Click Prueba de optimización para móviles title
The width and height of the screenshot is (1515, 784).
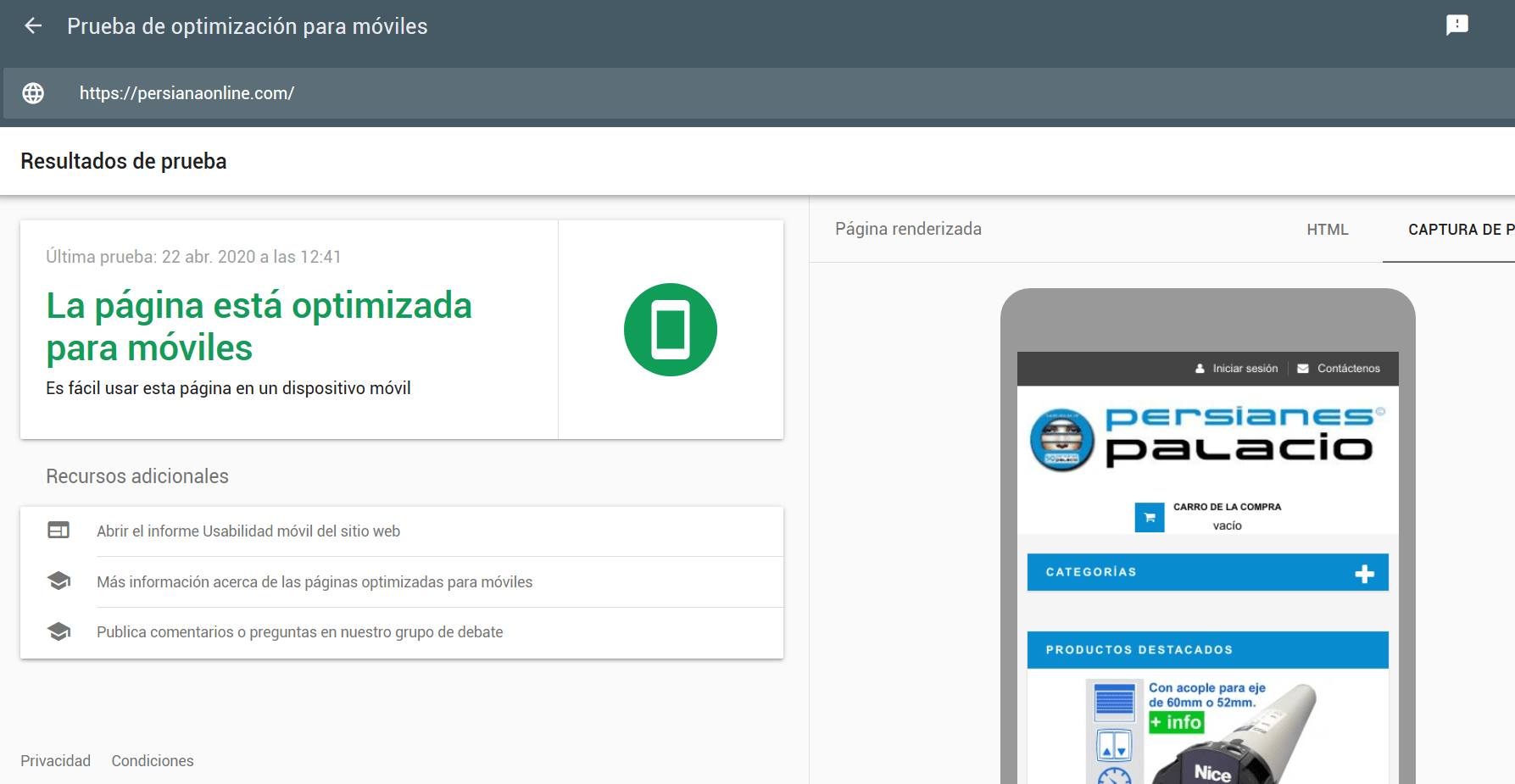(248, 26)
